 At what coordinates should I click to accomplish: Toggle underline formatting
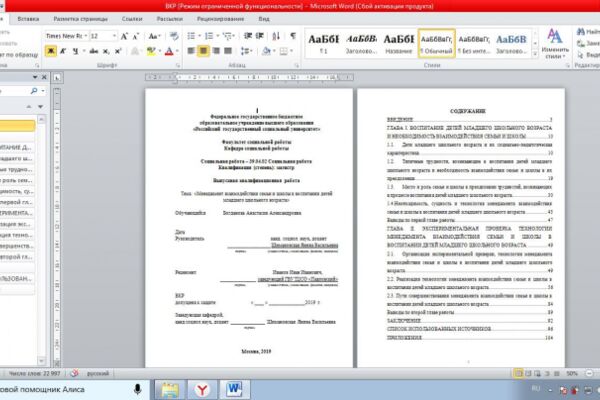click(x=75, y=51)
